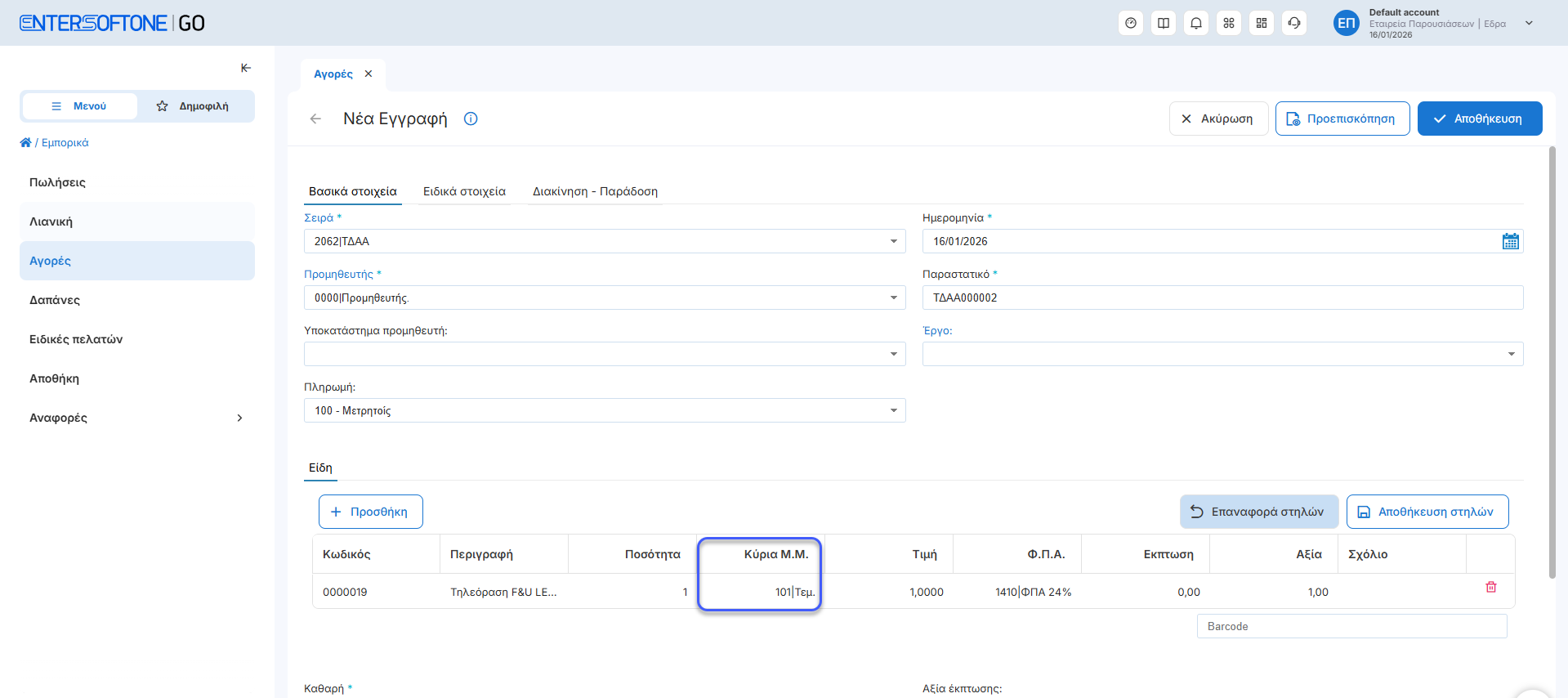Click the notifications bell icon
The image size is (1568, 698).
1195,23
